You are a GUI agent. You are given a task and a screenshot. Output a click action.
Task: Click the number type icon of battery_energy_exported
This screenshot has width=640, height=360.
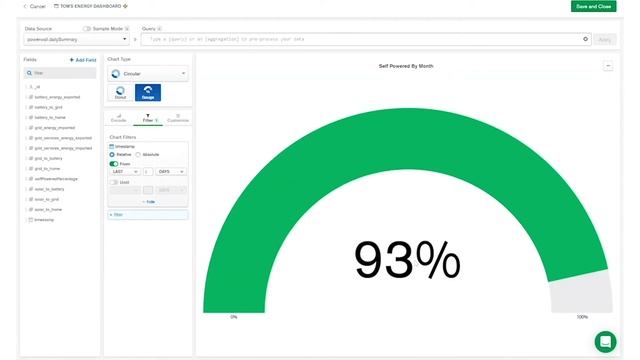(x=31, y=97)
